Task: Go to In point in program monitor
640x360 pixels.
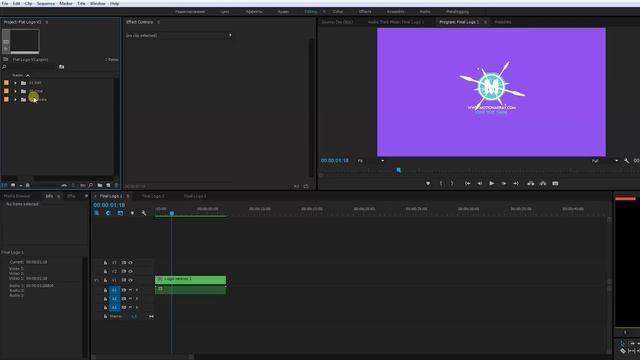Action: click(x=467, y=184)
